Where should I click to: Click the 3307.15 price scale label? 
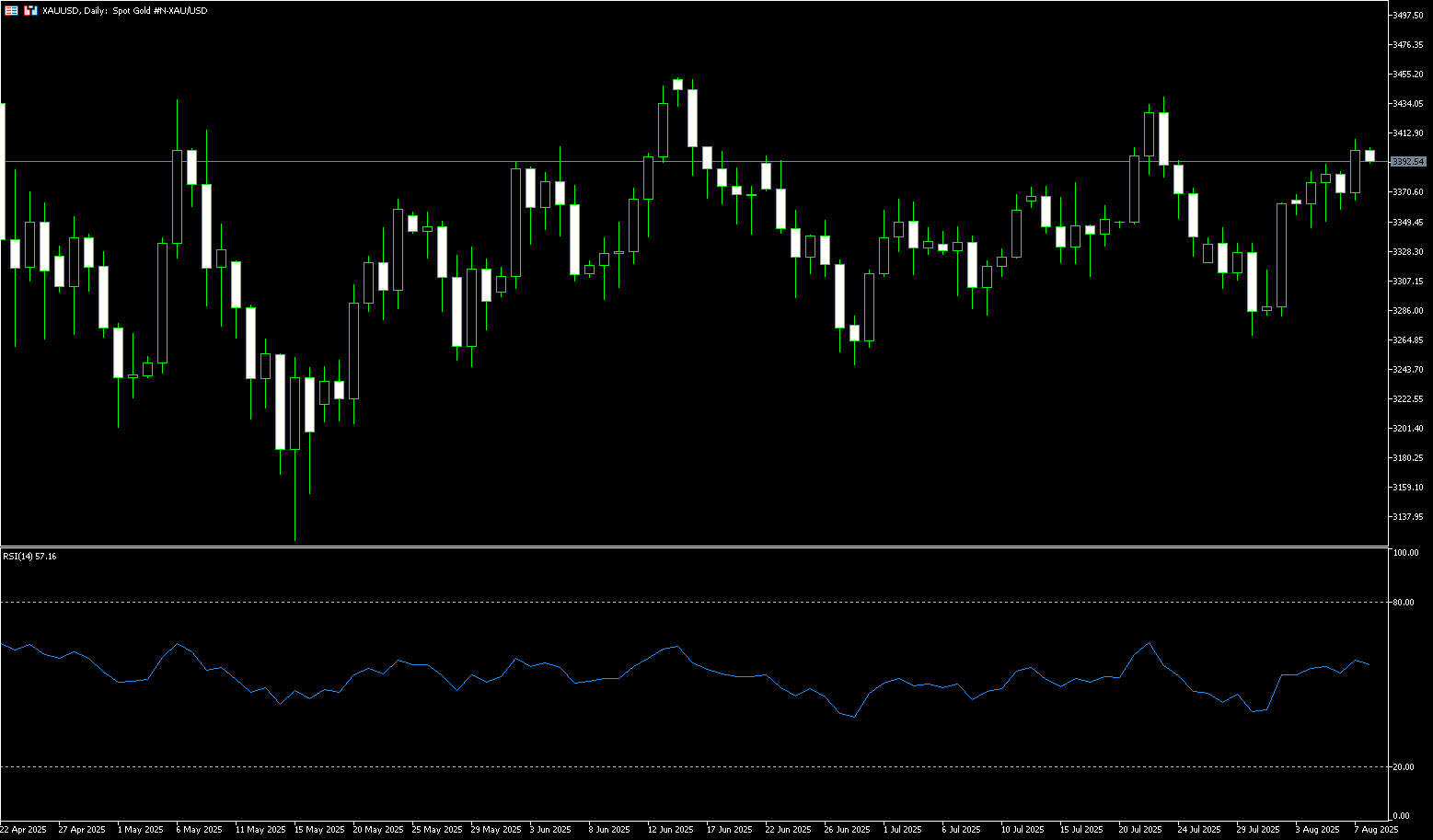tap(1408, 282)
